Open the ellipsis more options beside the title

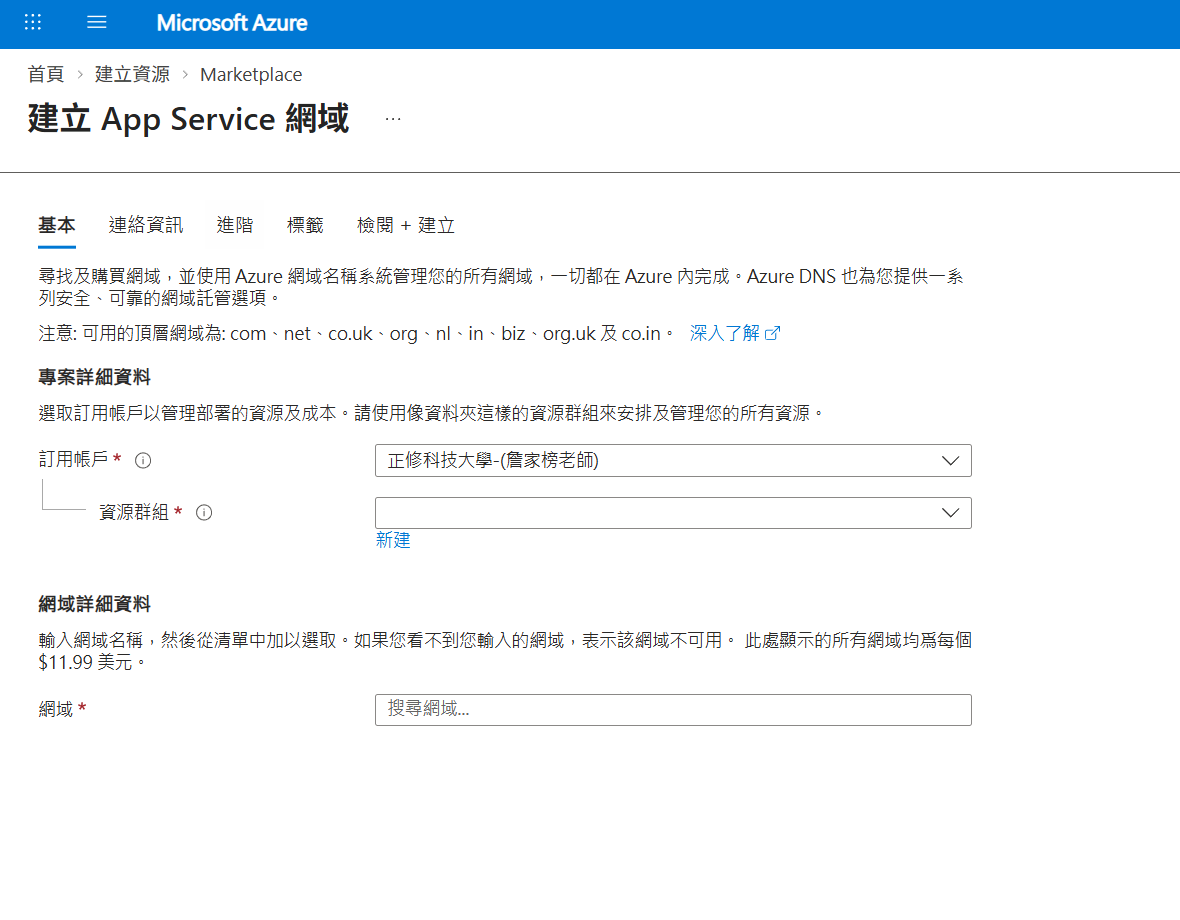click(393, 119)
